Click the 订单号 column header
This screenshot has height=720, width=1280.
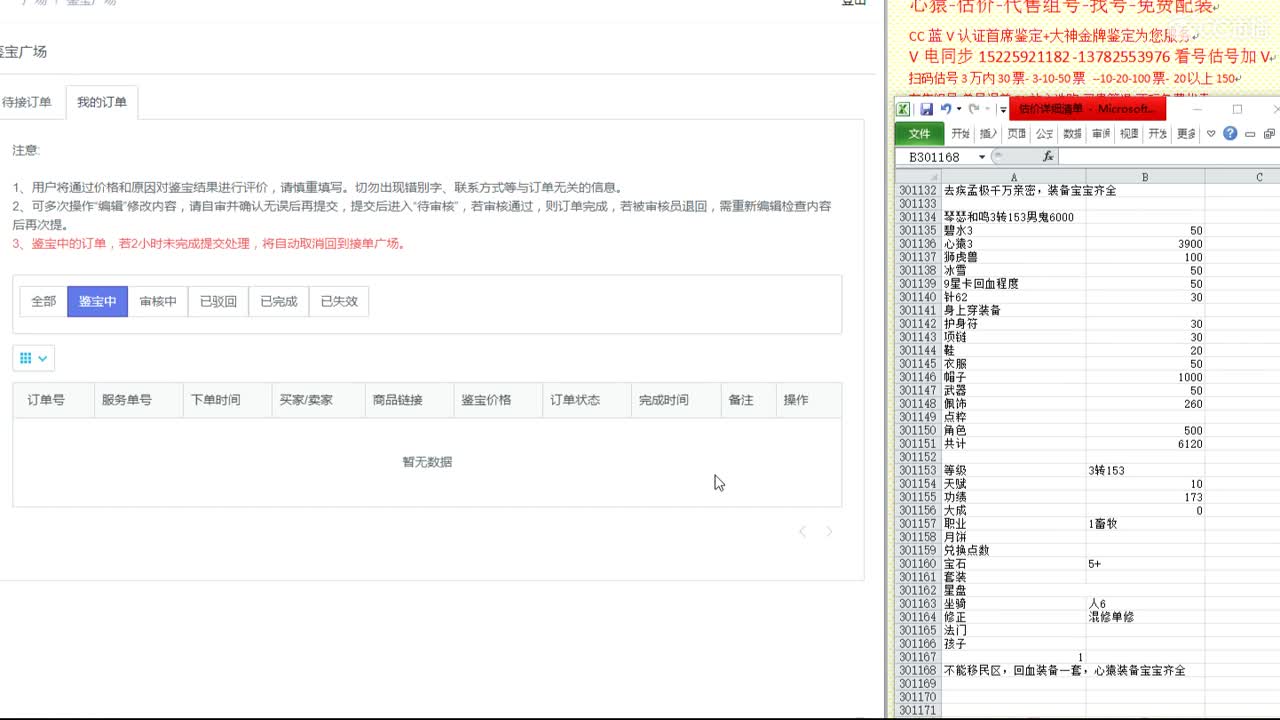pyautogui.click(x=53, y=400)
